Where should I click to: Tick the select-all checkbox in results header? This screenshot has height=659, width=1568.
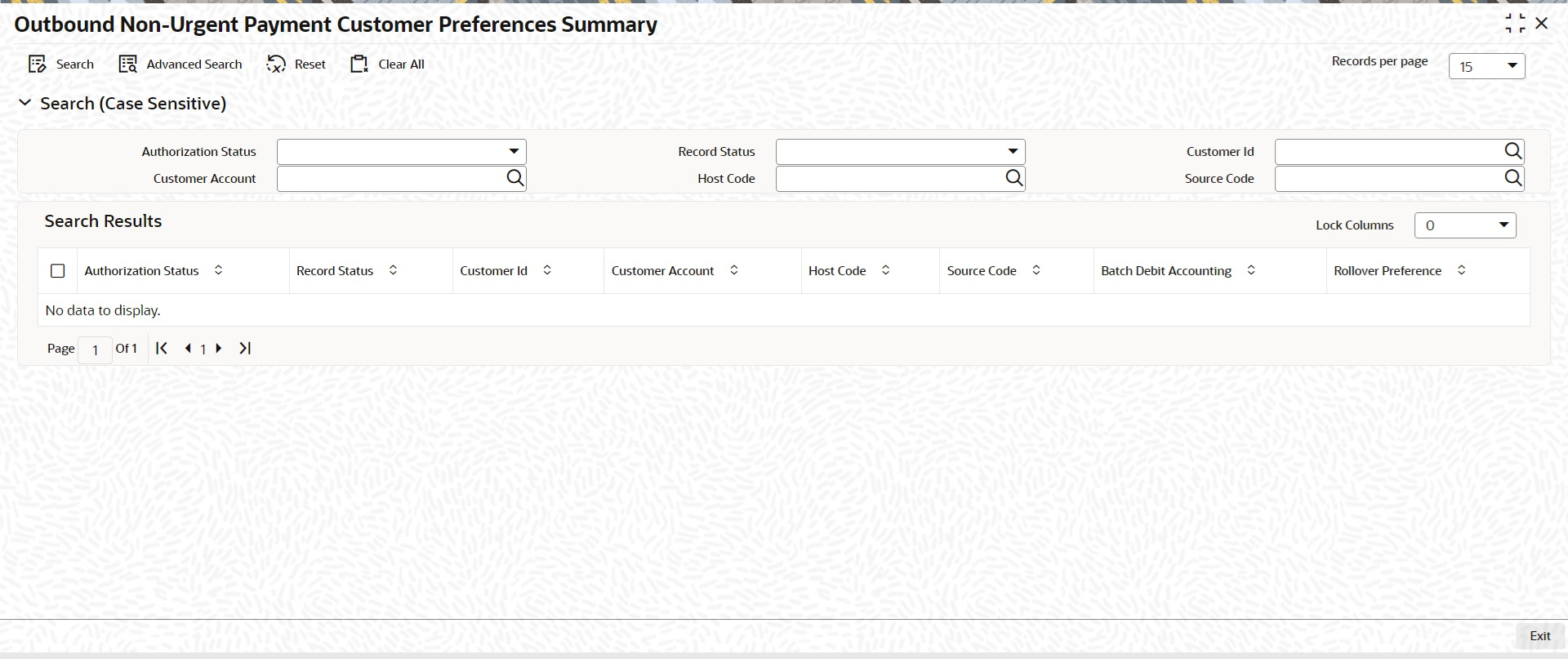pyautogui.click(x=58, y=271)
